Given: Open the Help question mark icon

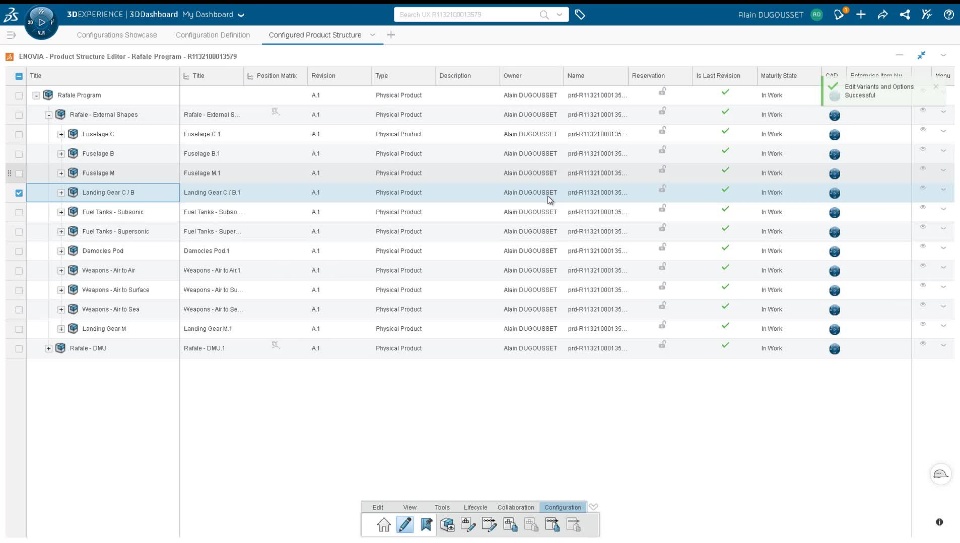Looking at the screenshot, I should point(948,14).
